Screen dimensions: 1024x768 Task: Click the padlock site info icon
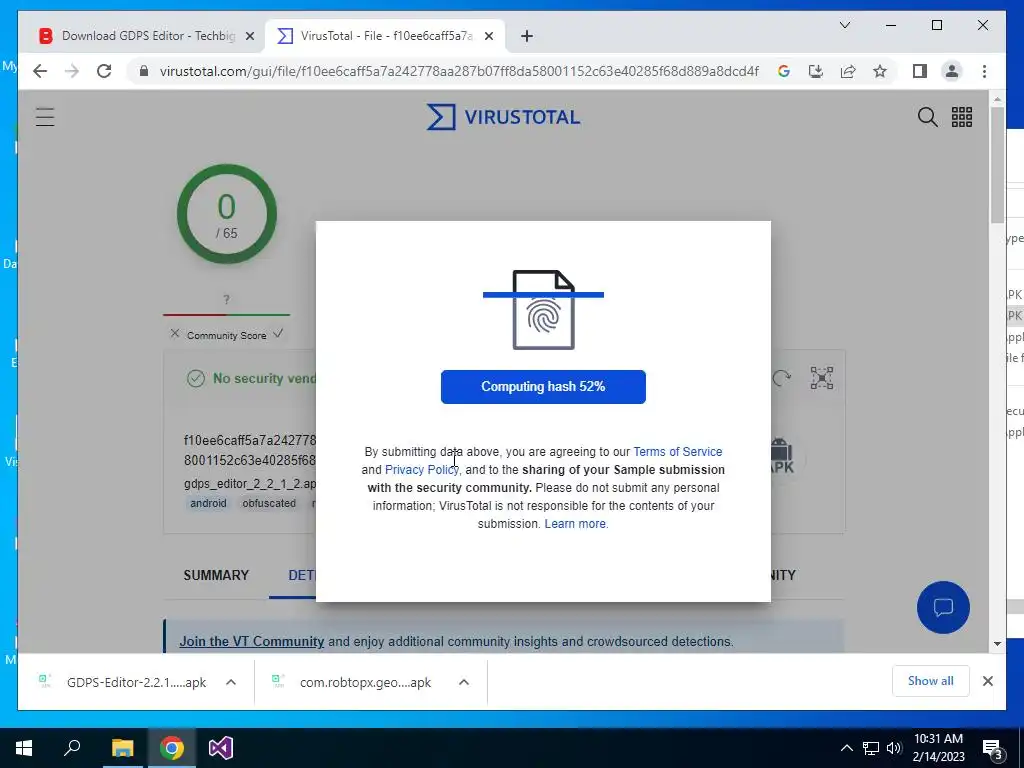(x=144, y=71)
